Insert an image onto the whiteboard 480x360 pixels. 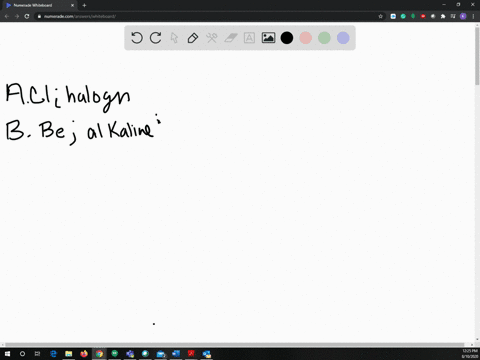pyautogui.click(x=268, y=38)
